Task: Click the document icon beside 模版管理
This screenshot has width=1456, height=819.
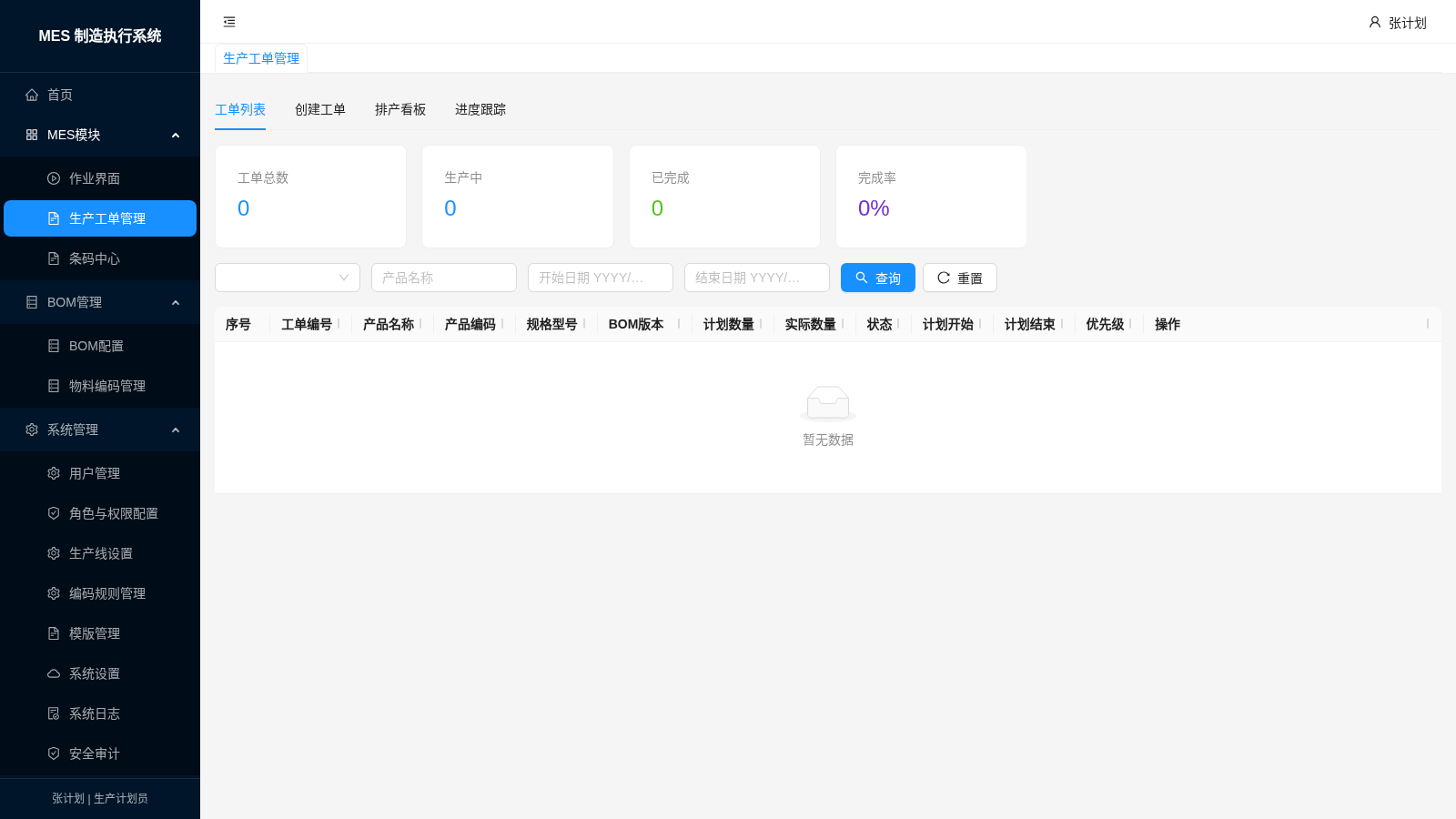Action: [x=54, y=633]
